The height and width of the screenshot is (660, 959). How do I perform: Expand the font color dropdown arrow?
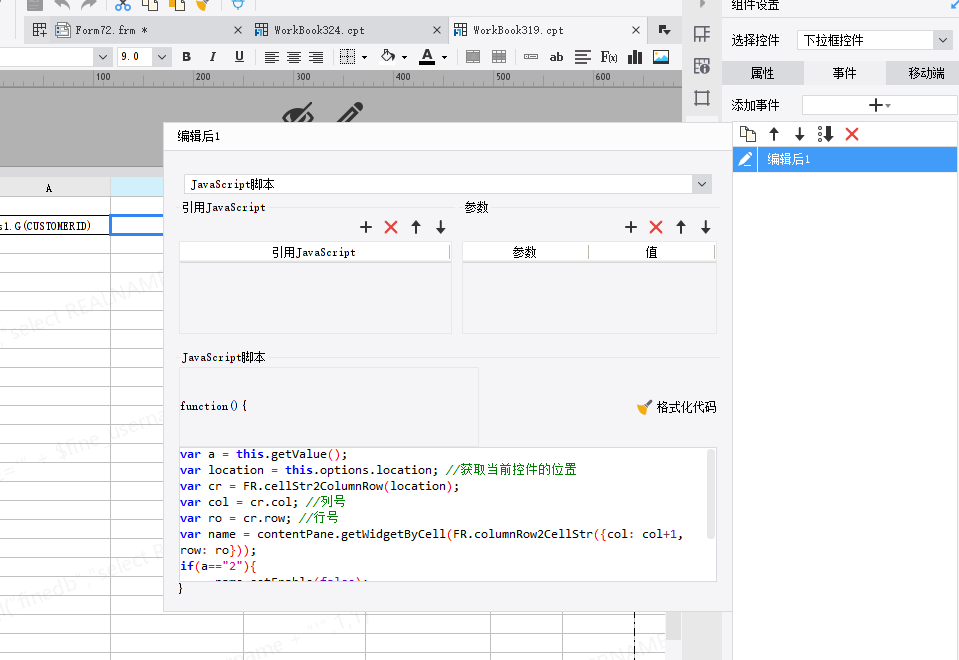(x=444, y=57)
